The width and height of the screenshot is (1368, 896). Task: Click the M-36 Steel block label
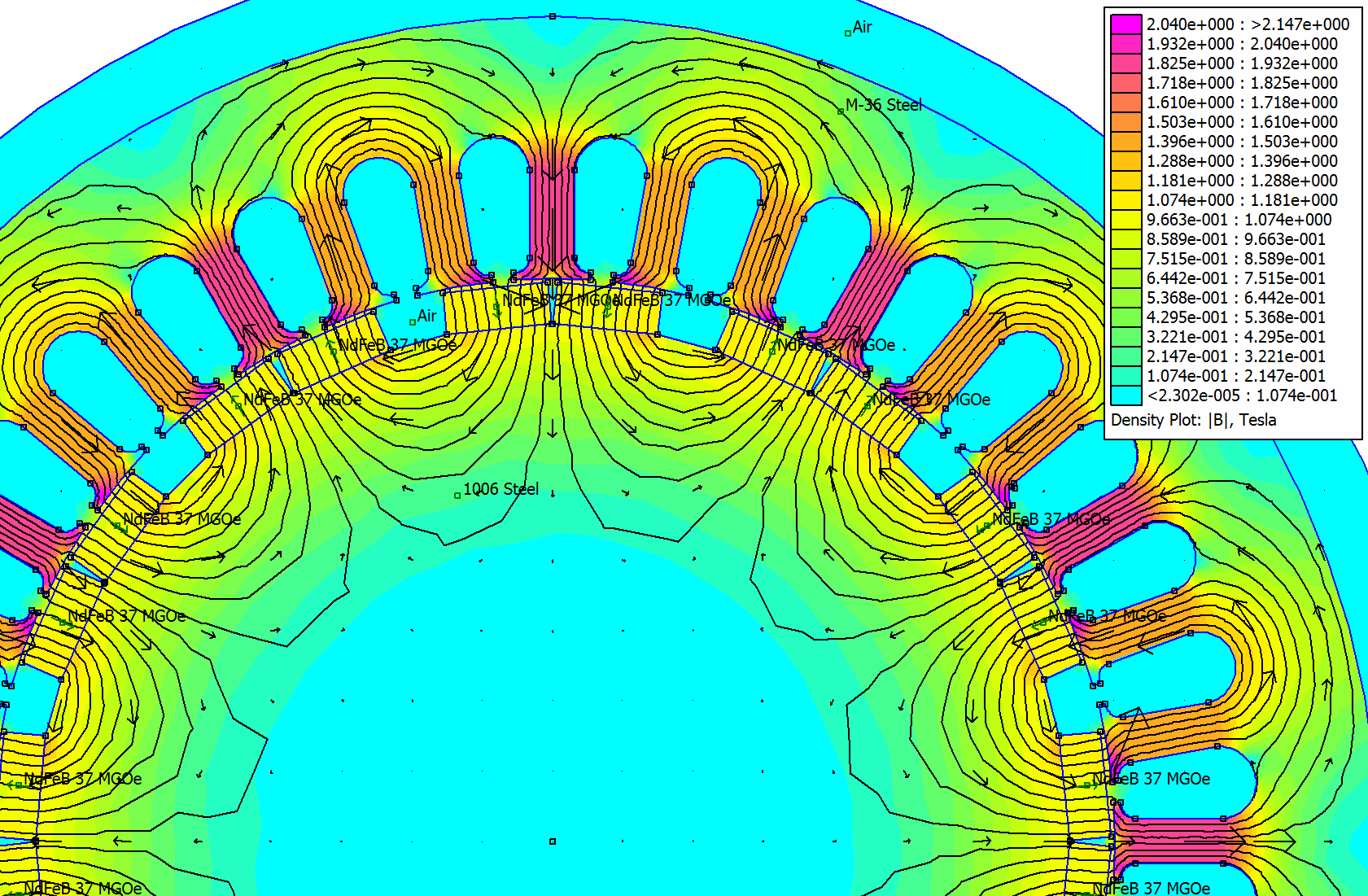(x=883, y=105)
